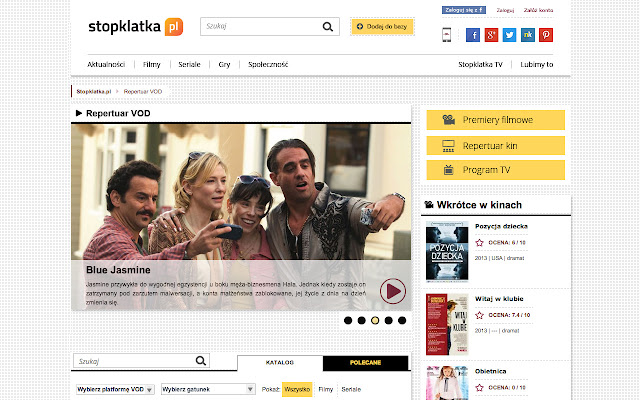Show only Seriale filter
The image size is (640, 400).
click(x=351, y=389)
